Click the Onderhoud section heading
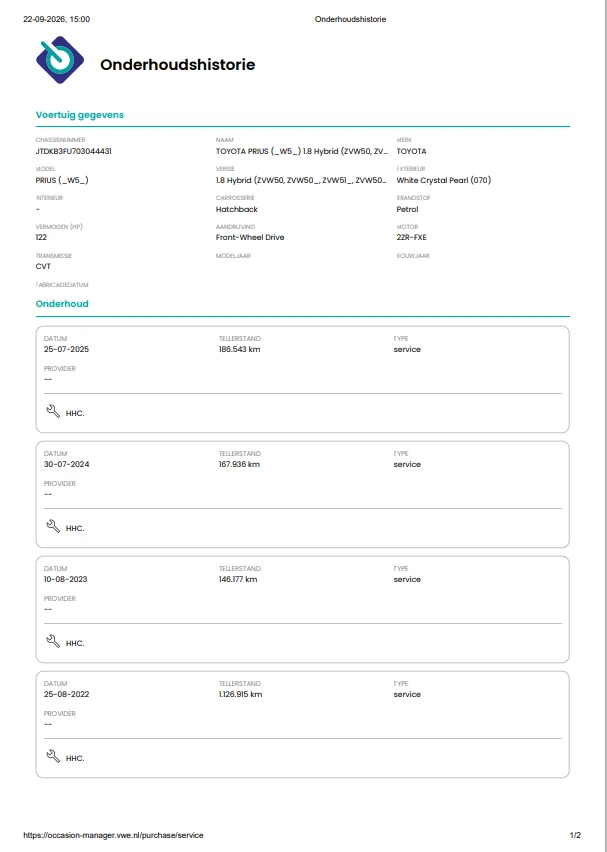The height and width of the screenshot is (852, 607). (x=62, y=304)
